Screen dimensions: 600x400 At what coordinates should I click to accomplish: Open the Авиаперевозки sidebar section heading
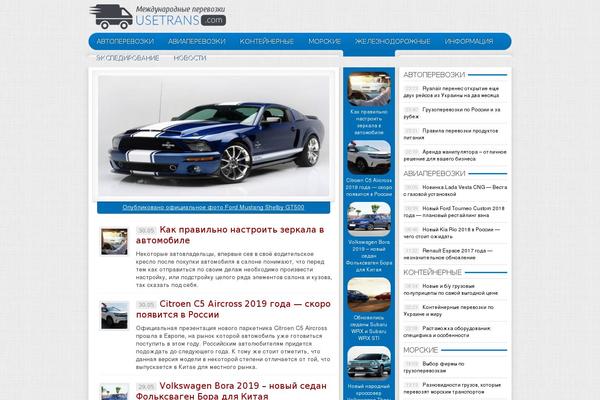coord(434,174)
